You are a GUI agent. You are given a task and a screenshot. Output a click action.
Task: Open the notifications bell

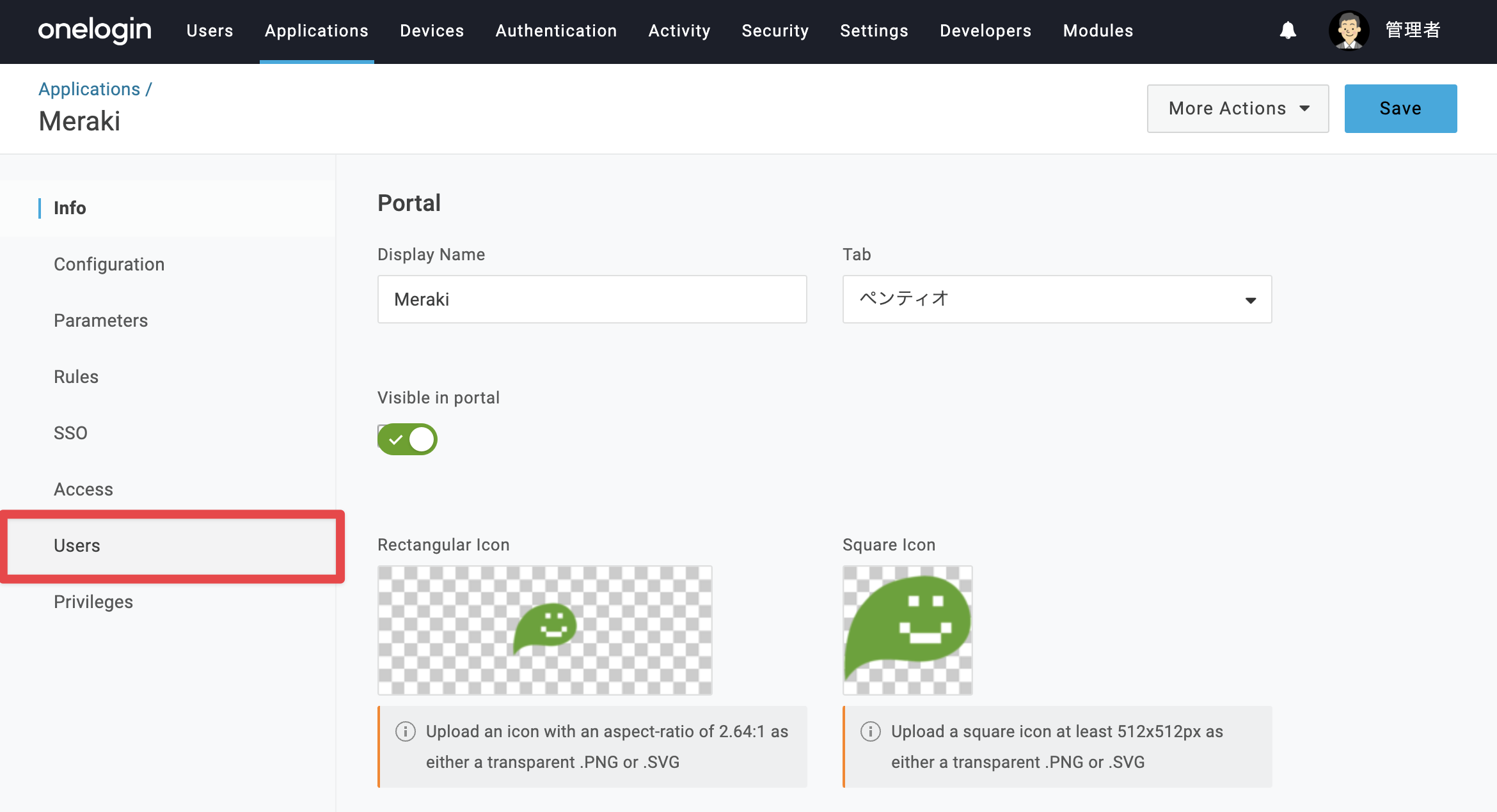pos(1288,30)
